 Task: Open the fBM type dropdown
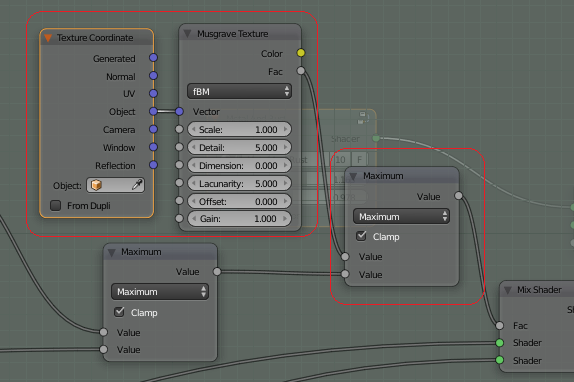pyautogui.click(x=239, y=91)
